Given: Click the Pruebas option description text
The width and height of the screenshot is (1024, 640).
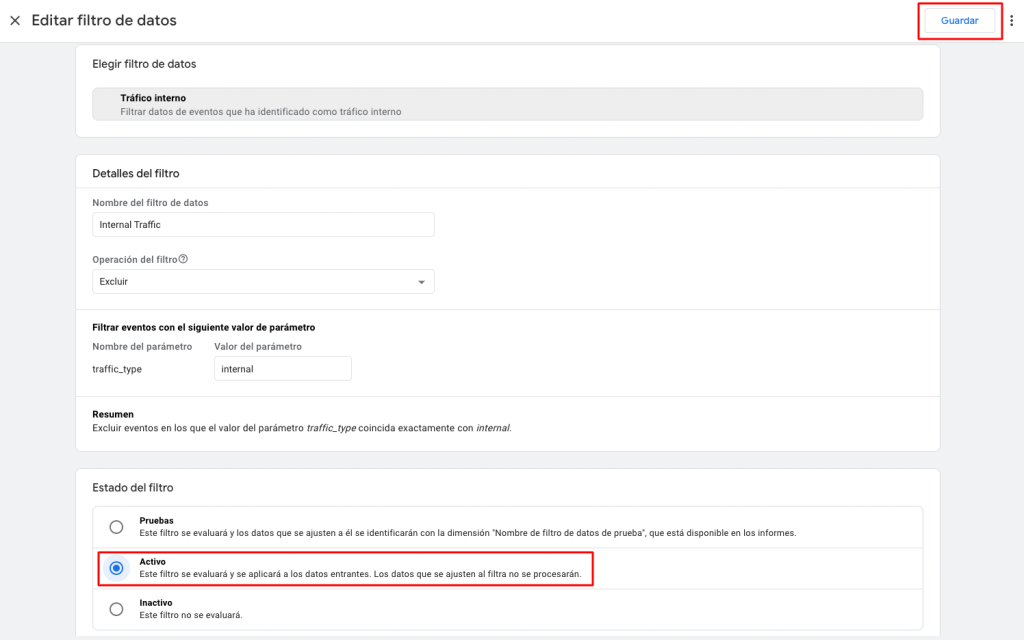Looking at the screenshot, I should 467,533.
